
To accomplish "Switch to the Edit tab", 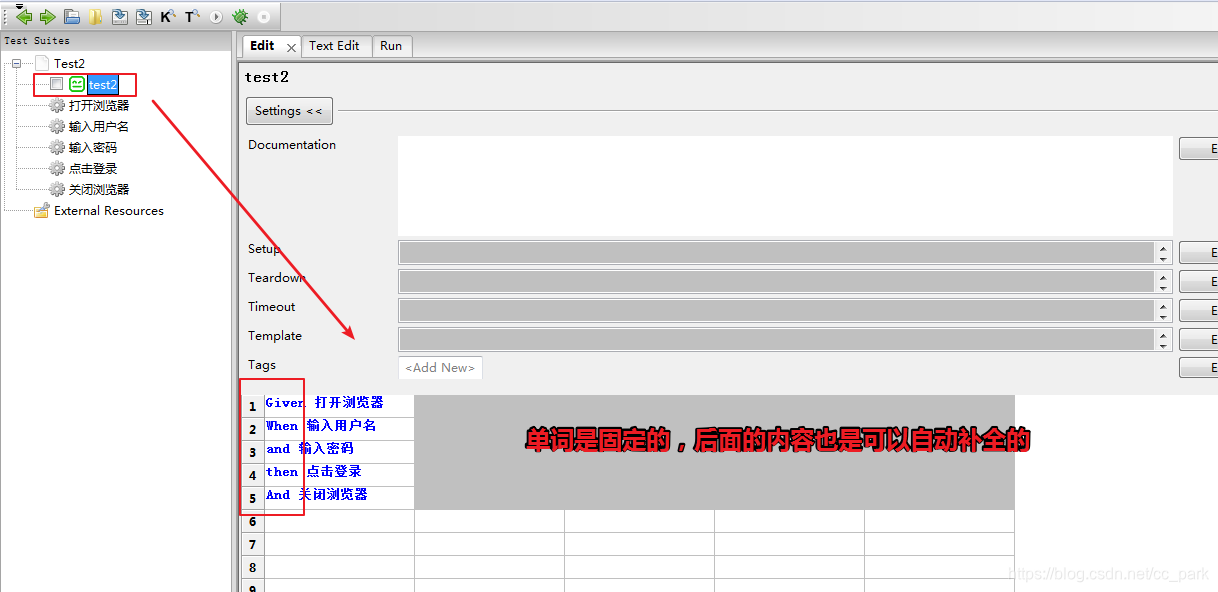I will [262, 45].
